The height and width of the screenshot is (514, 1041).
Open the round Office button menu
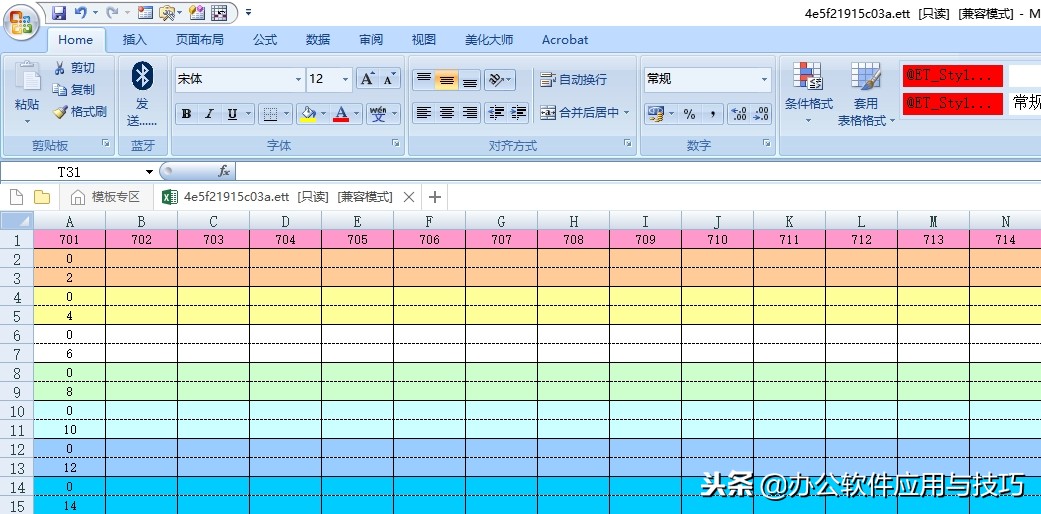21,22
